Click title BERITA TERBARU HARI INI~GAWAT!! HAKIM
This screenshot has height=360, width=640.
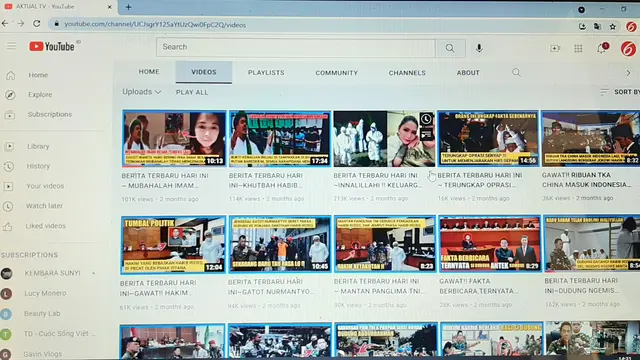click(158, 288)
